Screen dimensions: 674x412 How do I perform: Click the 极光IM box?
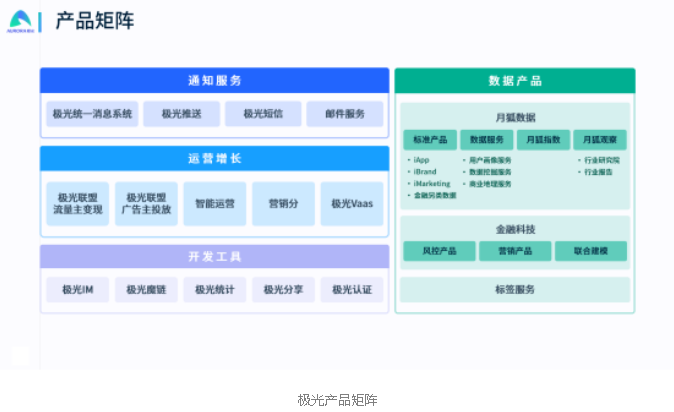coord(78,290)
